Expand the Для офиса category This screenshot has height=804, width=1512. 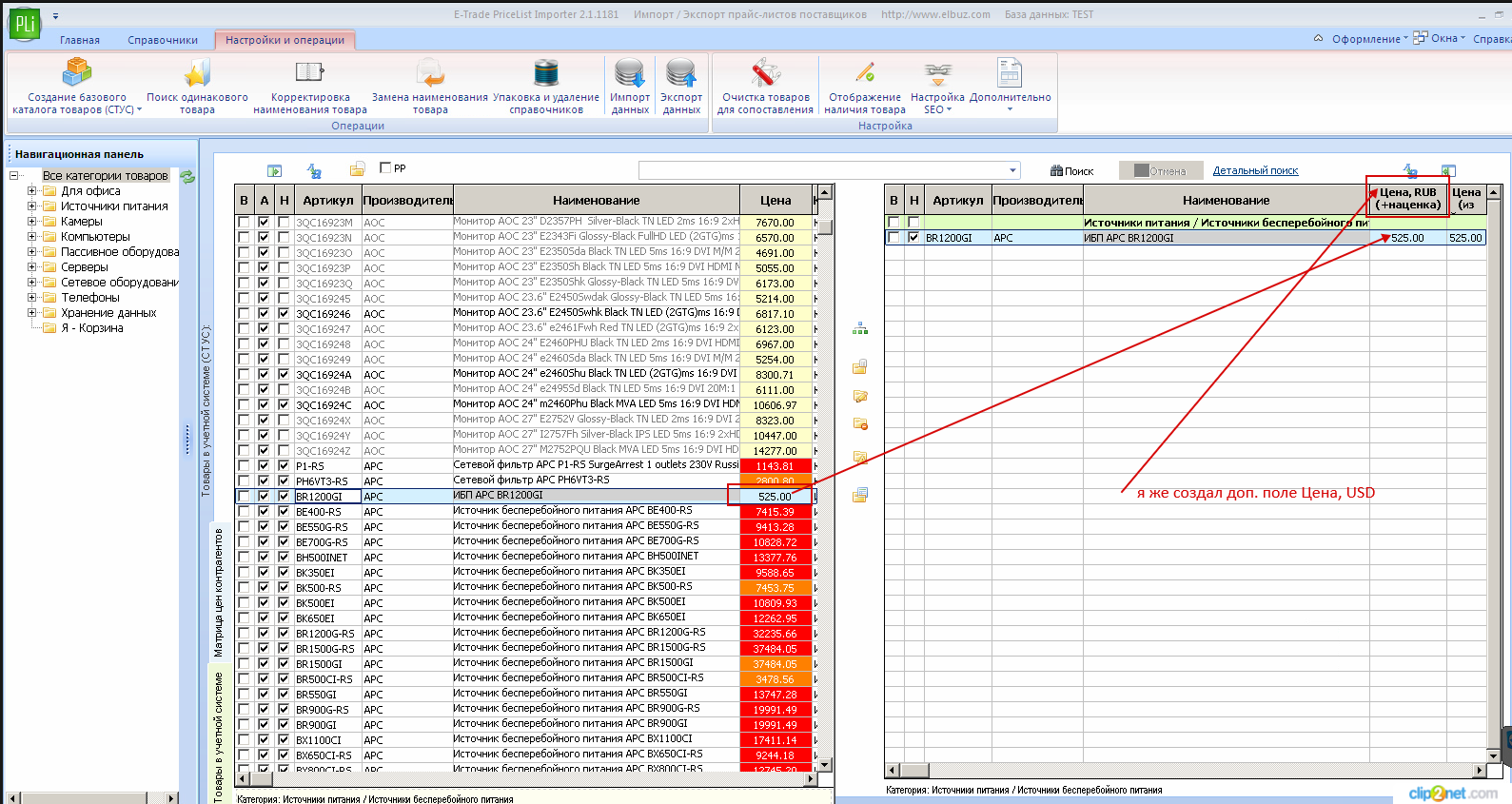coord(31,191)
